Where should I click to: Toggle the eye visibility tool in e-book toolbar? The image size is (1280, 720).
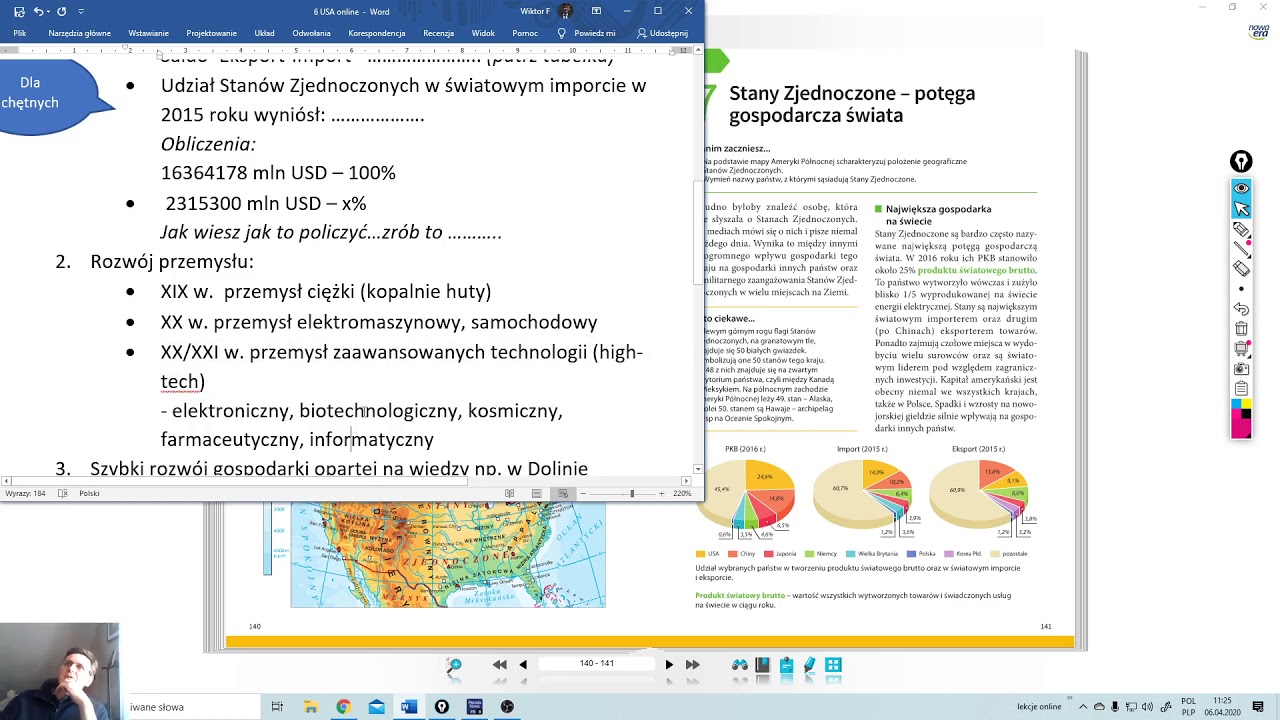click(1241, 188)
